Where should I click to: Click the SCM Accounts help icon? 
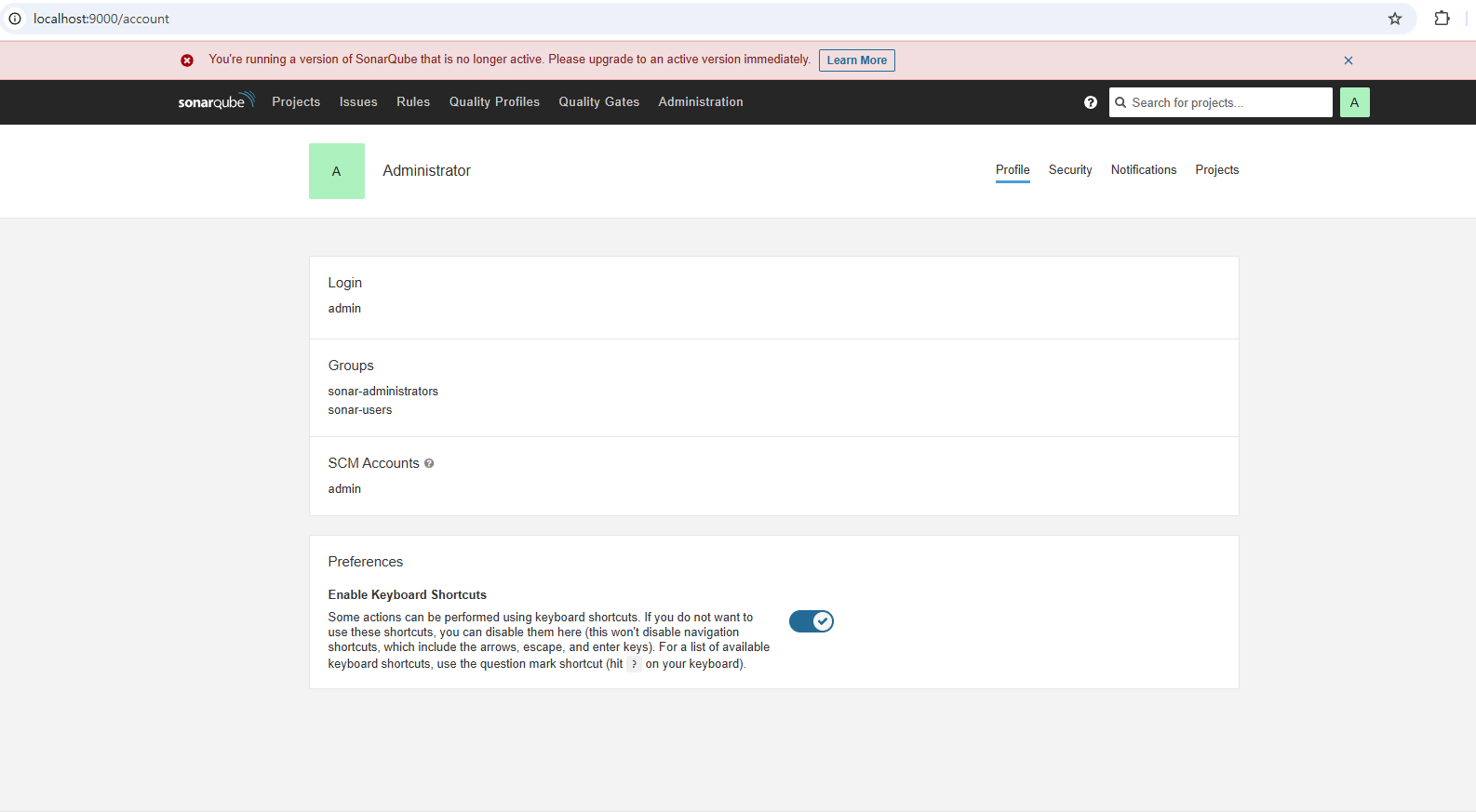point(429,463)
